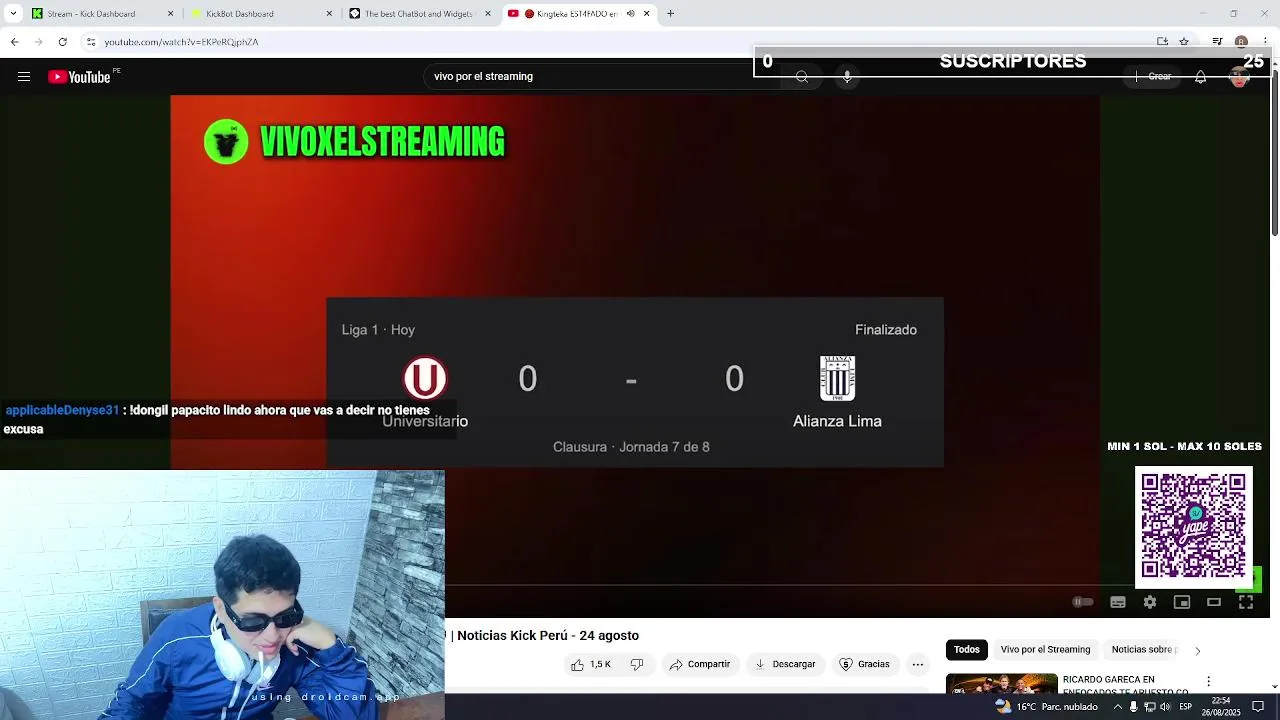Close the Stream - Kick Dashboard tab

coord(170,14)
